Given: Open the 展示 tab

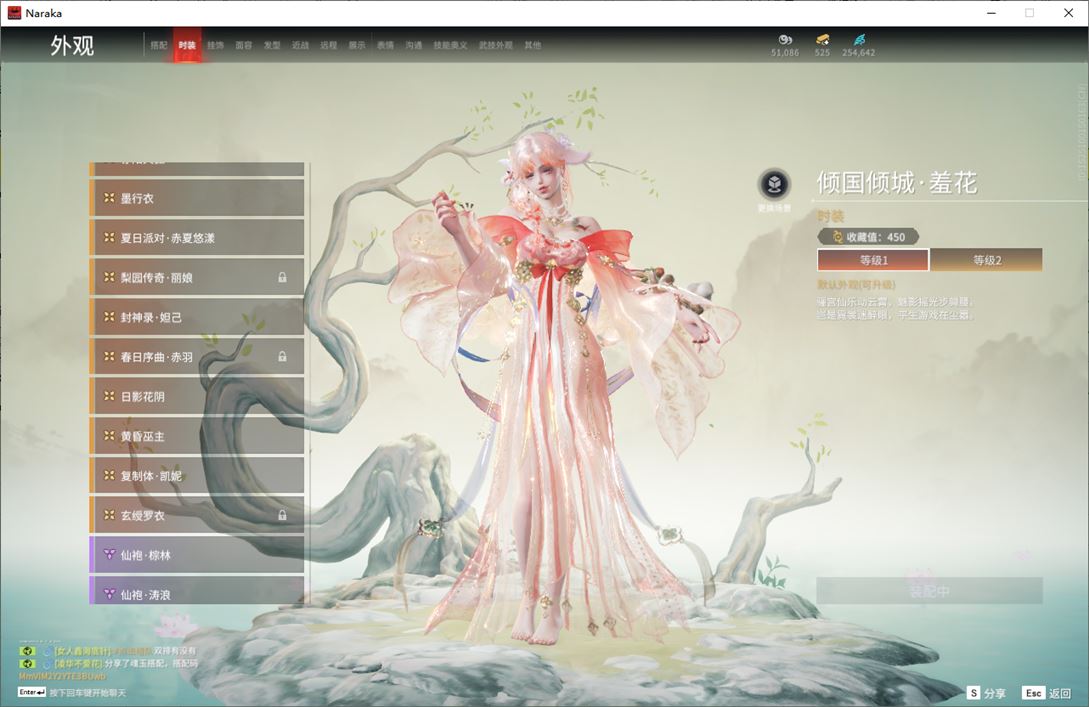Looking at the screenshot, I should 357,45.
